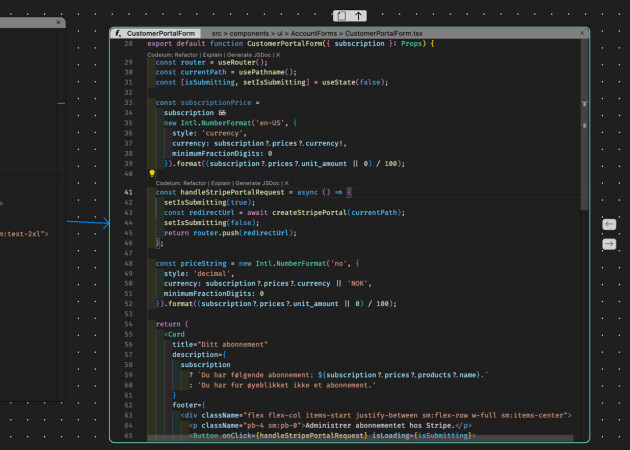The width and height of the screenshot is (630, 450).
Task: Click the up arrow in the floating toolbar
Action: pyautogui.click(x=358, y=16)
